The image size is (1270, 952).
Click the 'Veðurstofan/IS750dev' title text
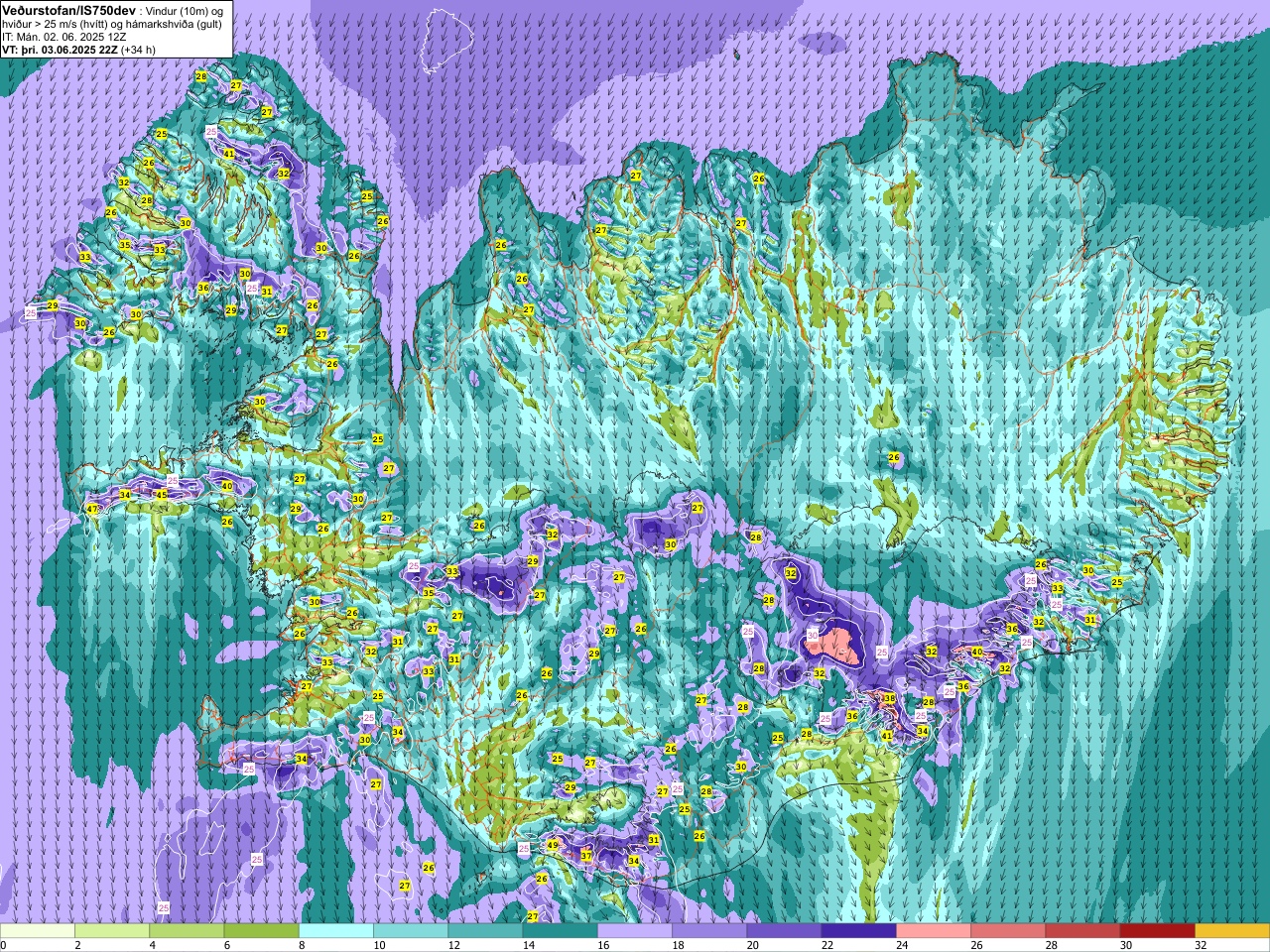coord(69,9)
